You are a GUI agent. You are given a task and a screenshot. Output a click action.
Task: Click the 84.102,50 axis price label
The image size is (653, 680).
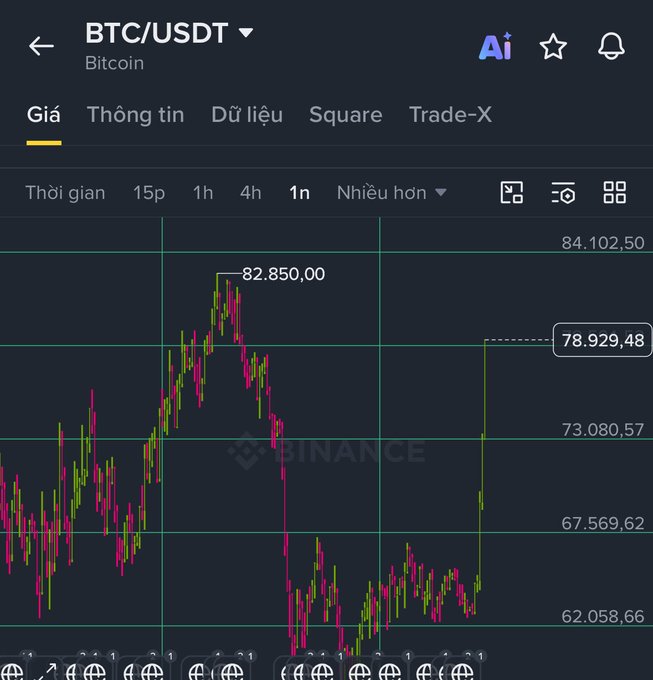(x=603, y=243)
